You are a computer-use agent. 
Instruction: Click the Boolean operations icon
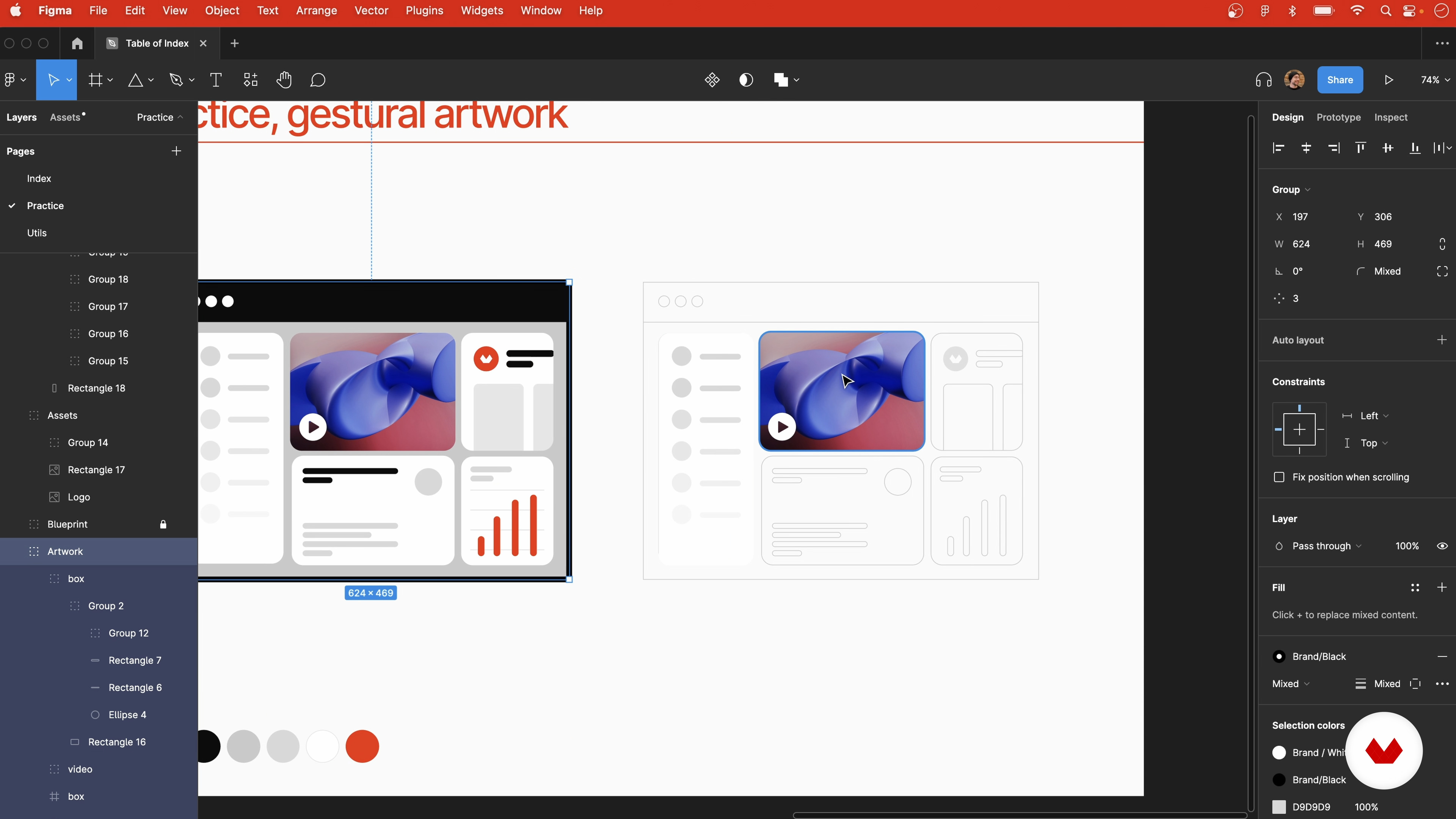[781, 80]
